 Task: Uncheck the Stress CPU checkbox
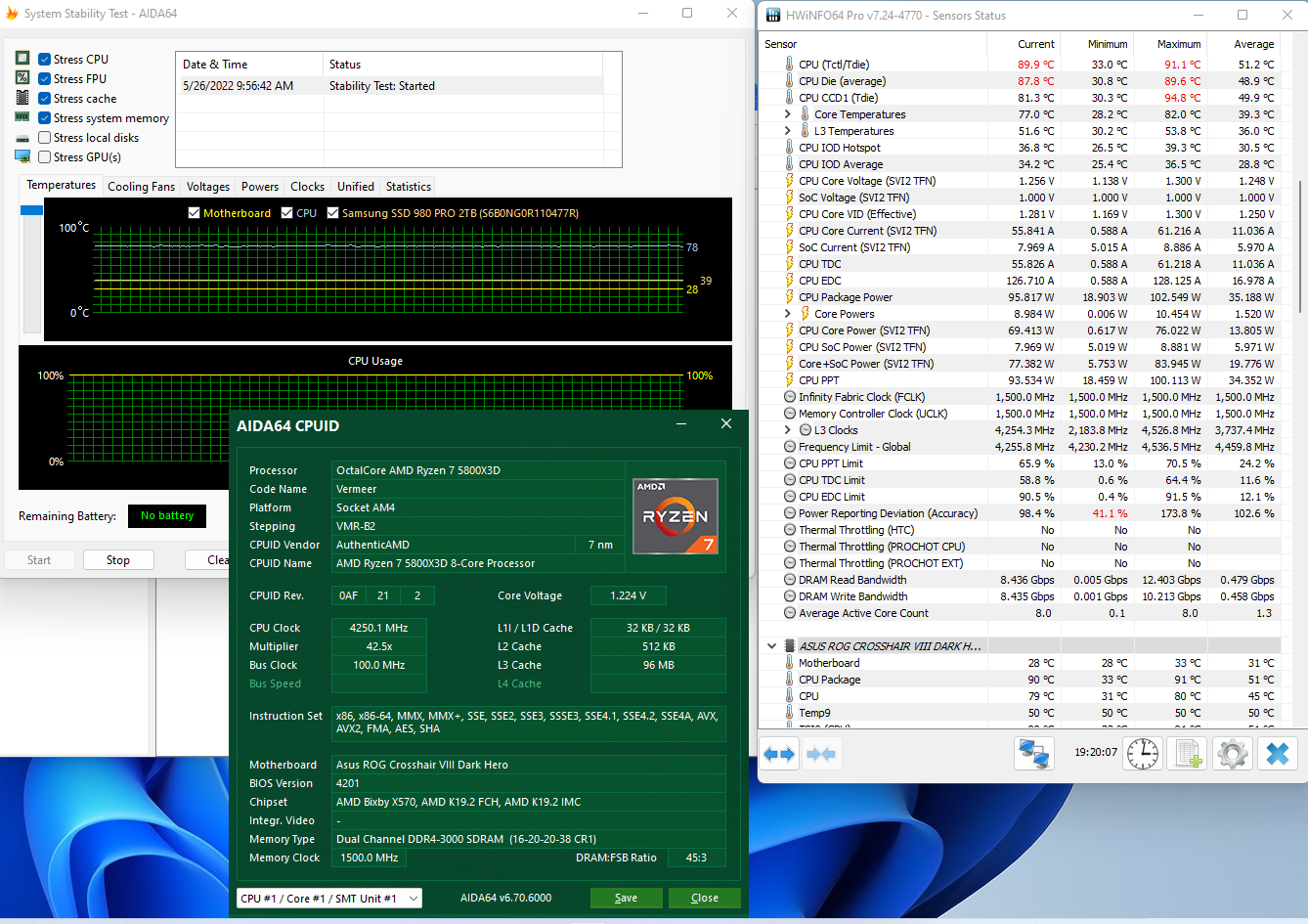coord(45,60)
